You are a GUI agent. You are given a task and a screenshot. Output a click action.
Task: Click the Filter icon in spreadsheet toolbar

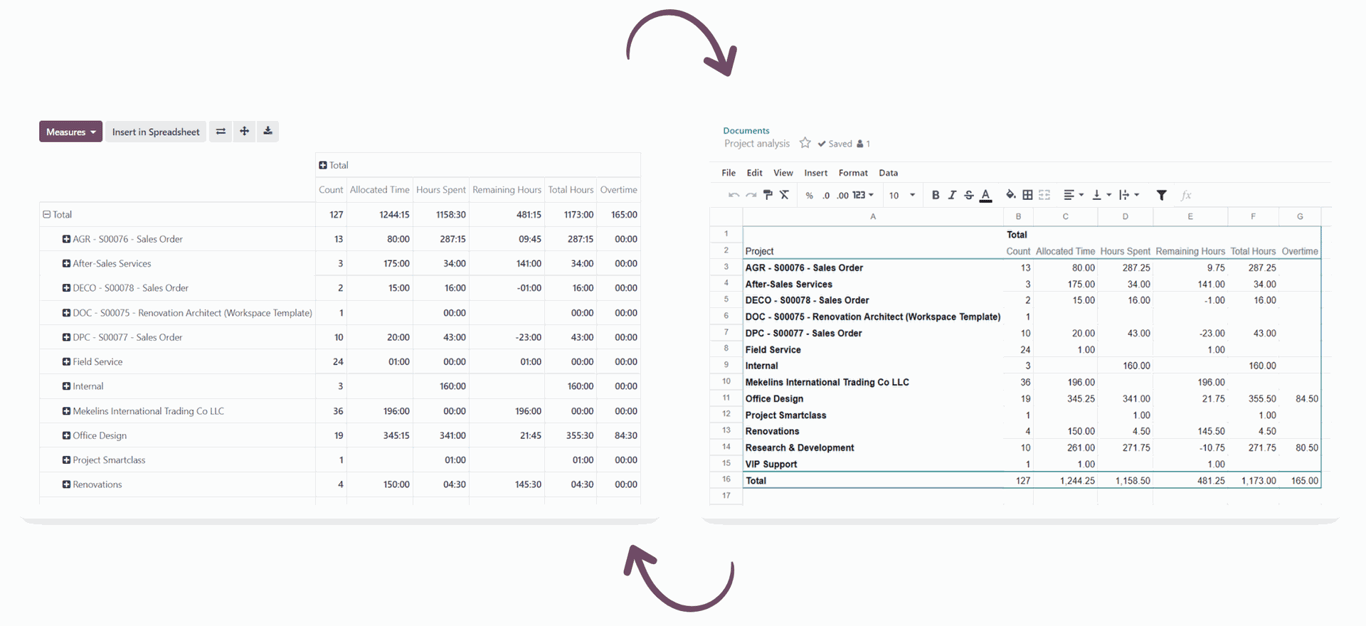click(1161, 194)
